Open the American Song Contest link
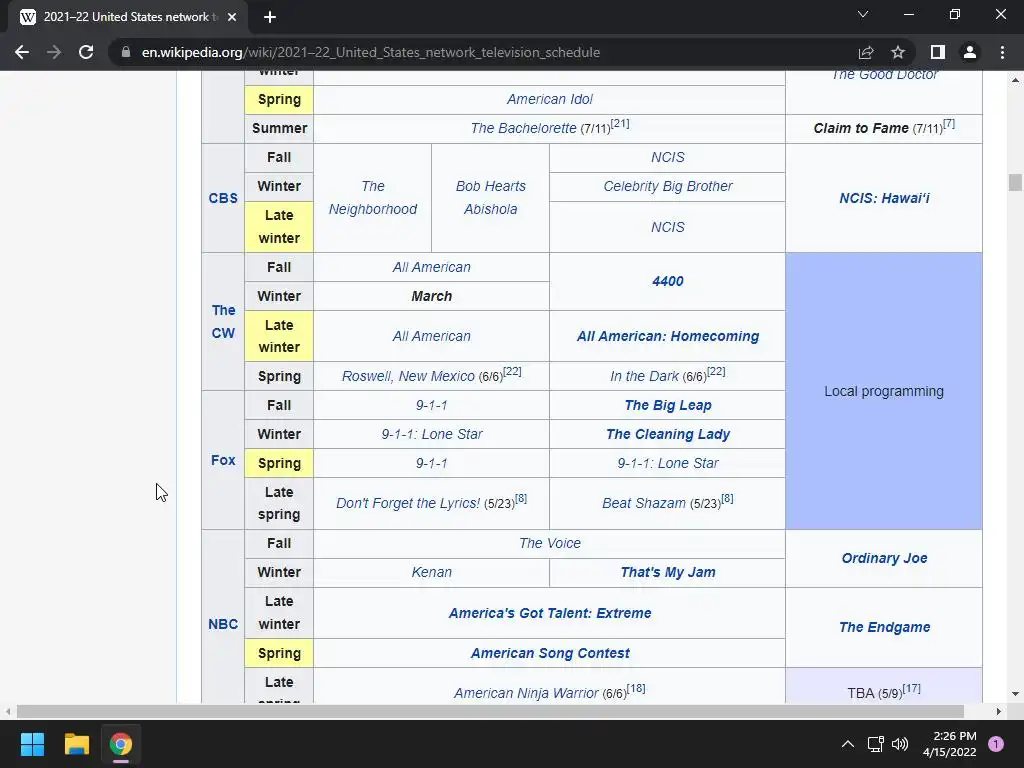This screenshot has height=768, width=1024. [549, 653]
